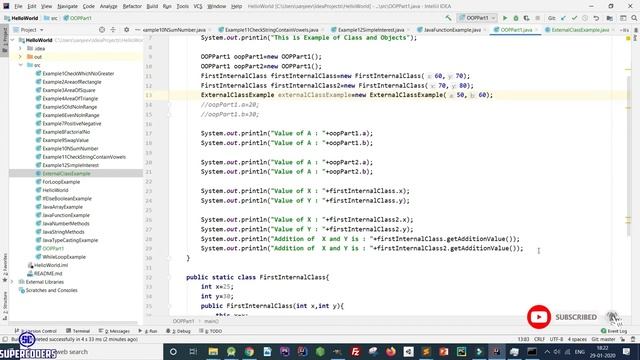Open the File menu
This screenshot has width=640, height=360.
(x=18, y=7)
